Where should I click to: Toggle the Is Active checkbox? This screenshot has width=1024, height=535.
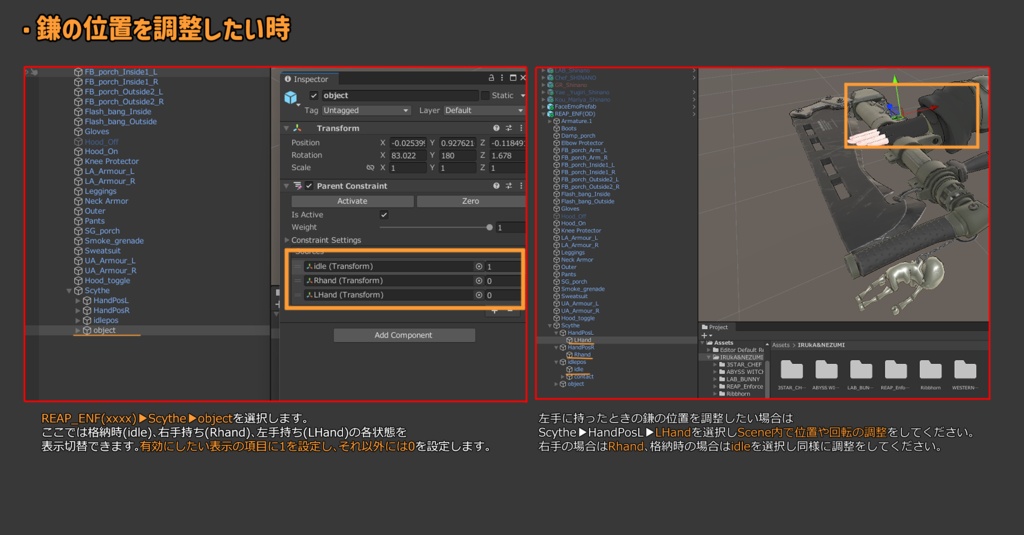384,215
